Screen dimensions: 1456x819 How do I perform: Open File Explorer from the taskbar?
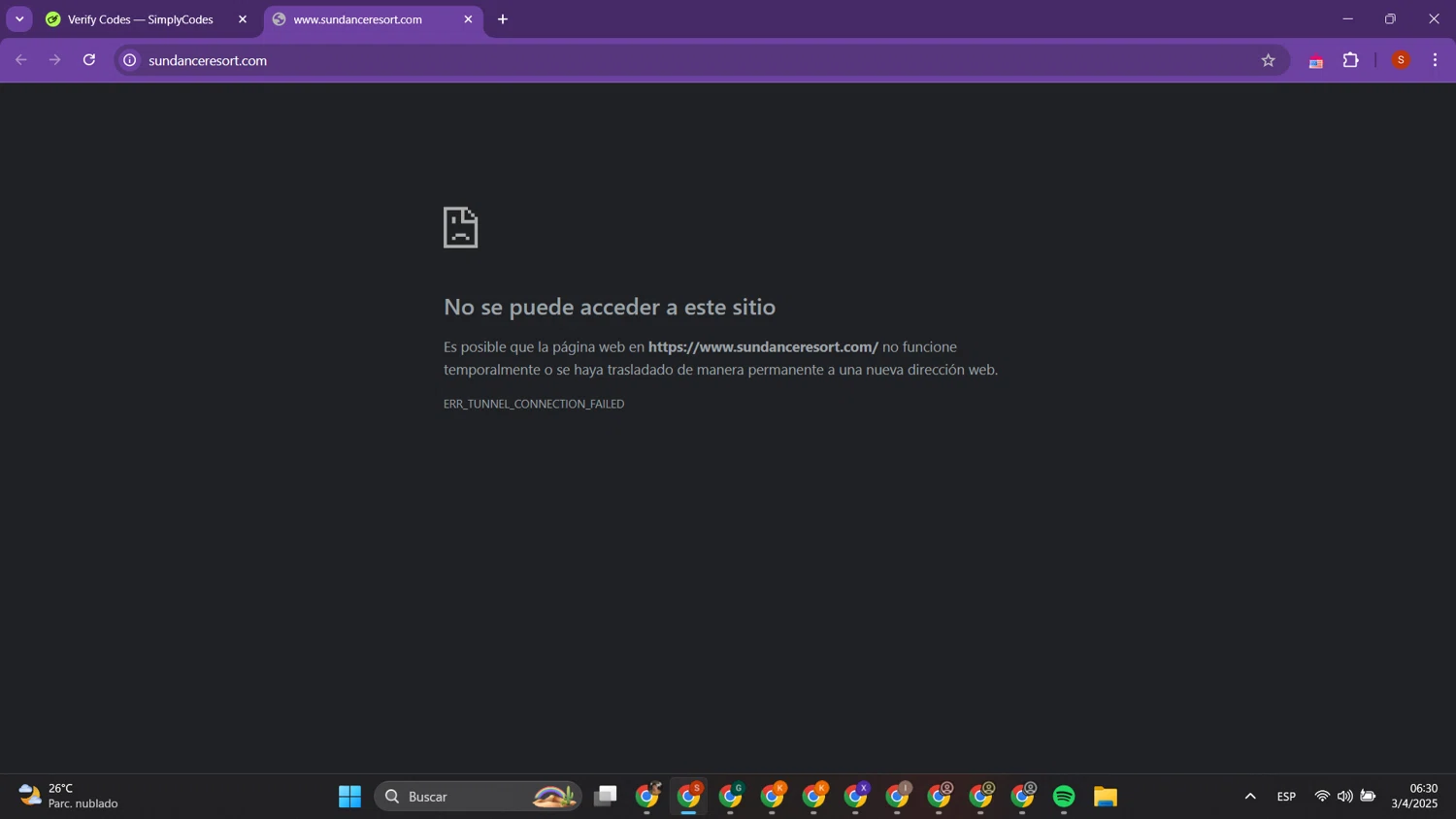1106,797
